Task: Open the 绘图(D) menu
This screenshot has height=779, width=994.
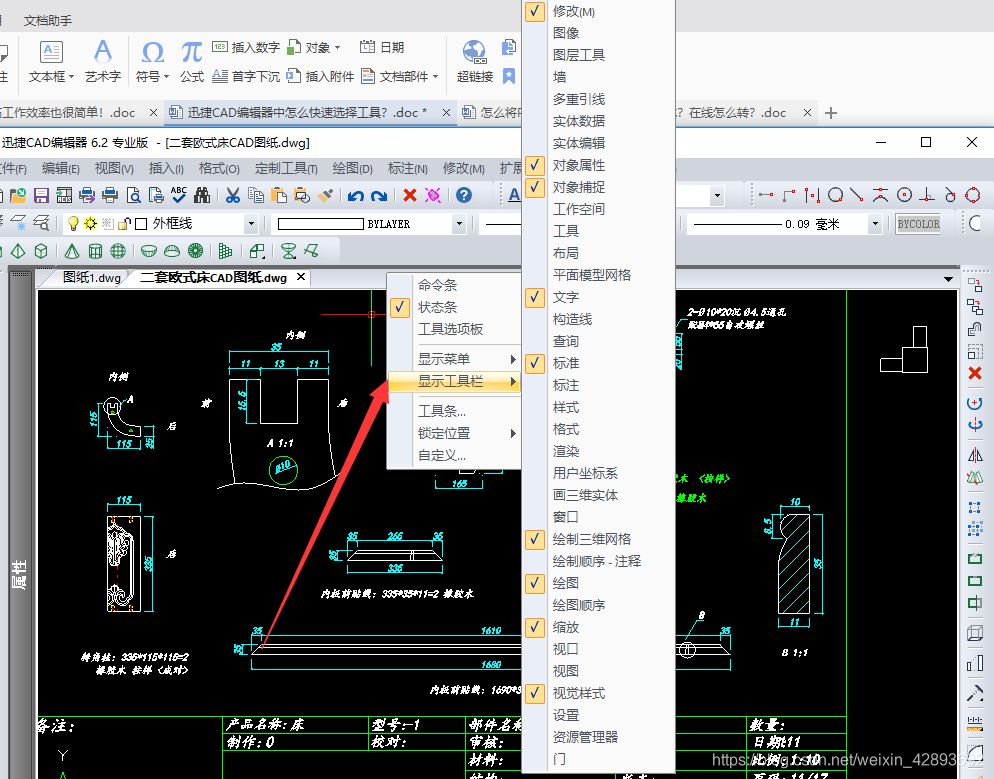Action: pyautogui.click(x=352, y=169)
